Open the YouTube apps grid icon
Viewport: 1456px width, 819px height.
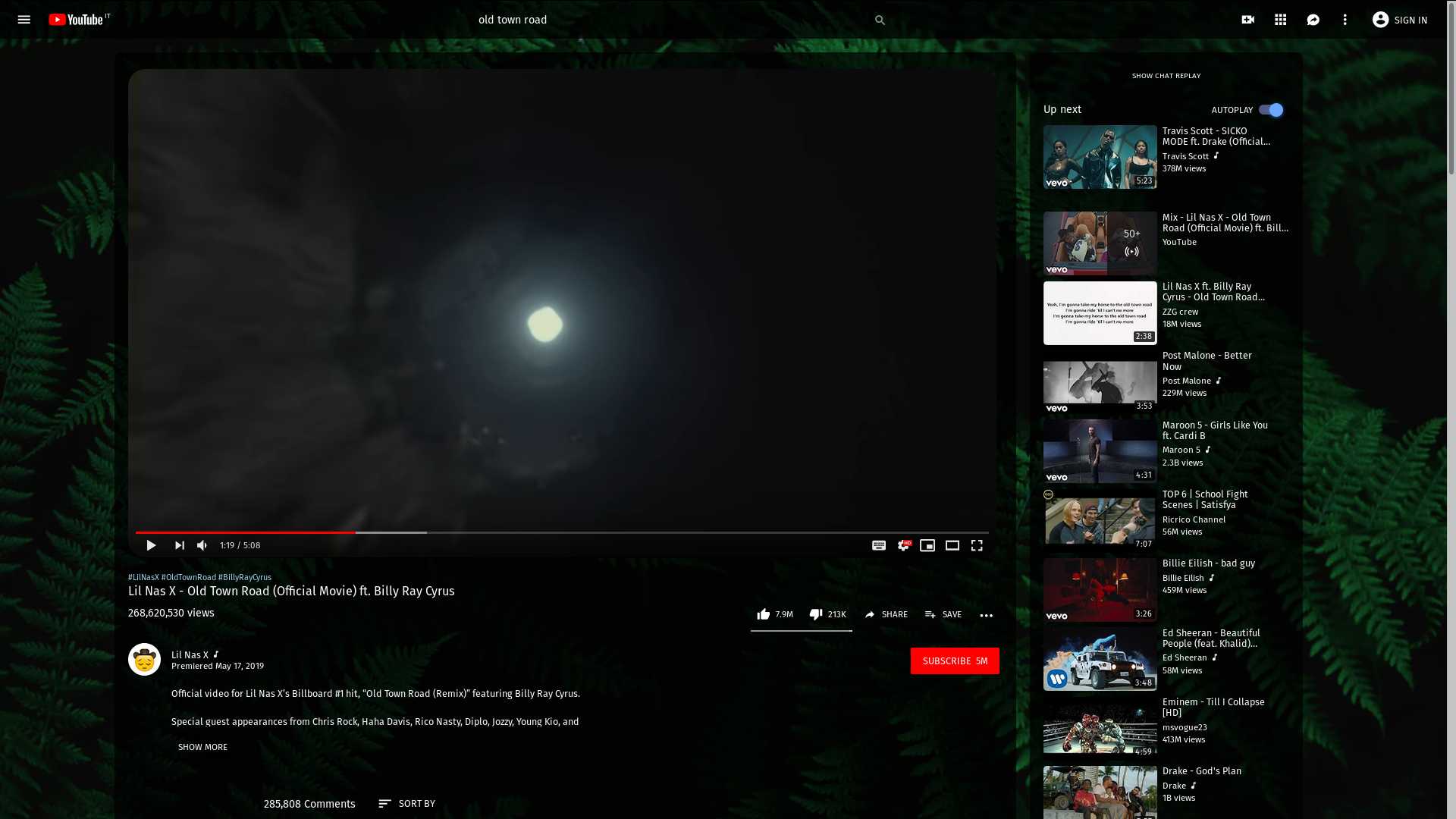(1281, 20)
